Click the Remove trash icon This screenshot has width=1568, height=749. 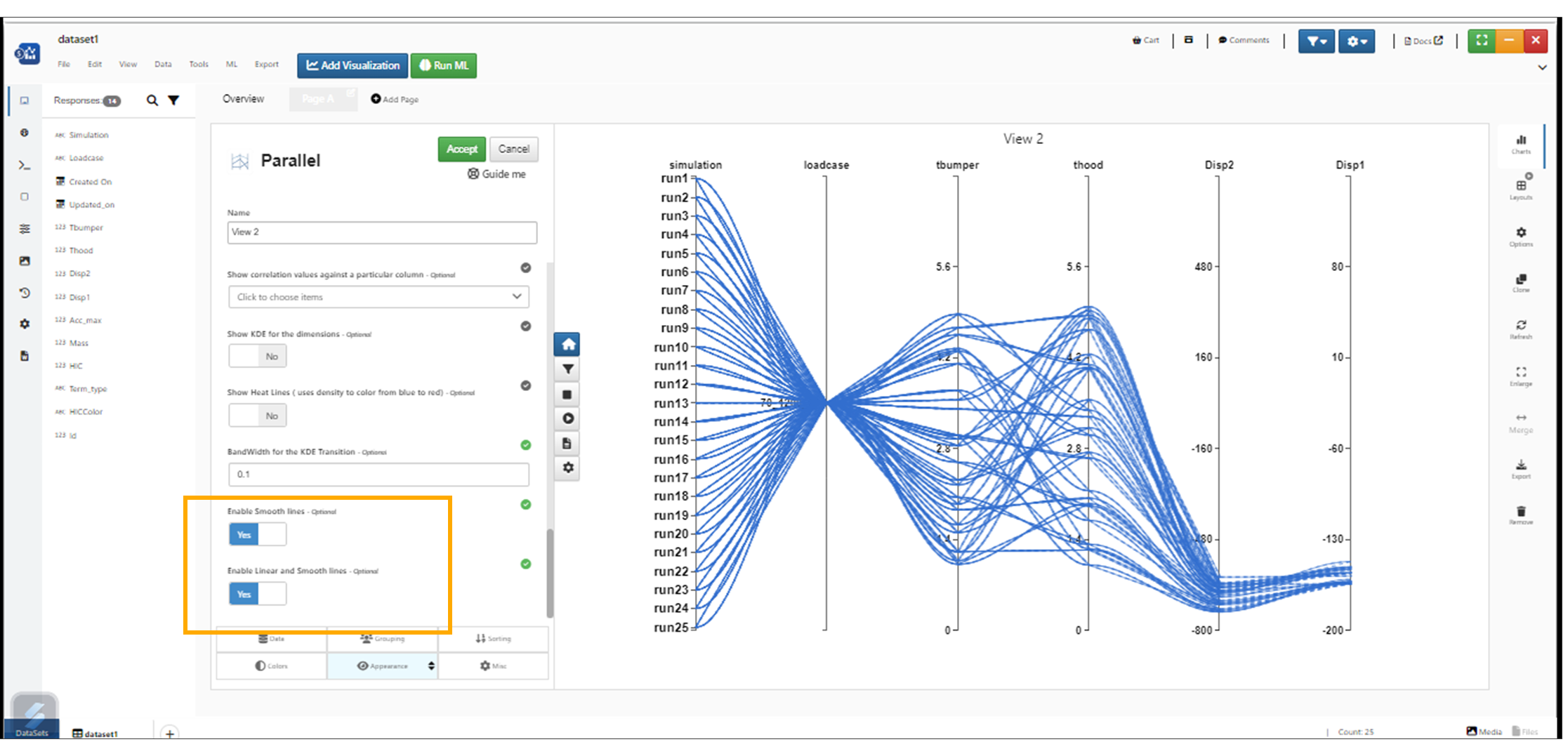point(1520,515)
